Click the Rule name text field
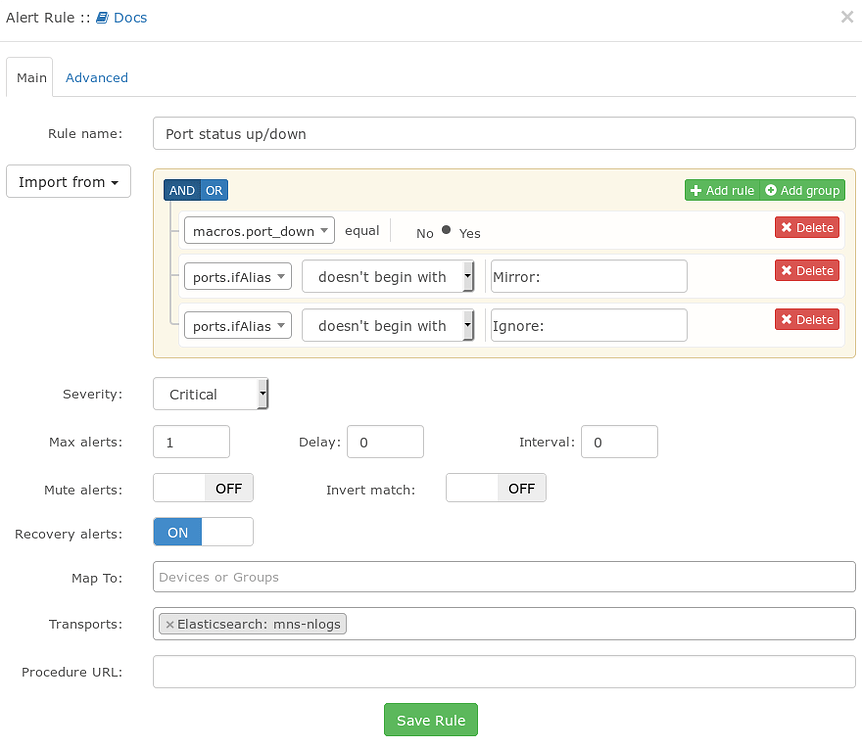The width and height of the screenshot is (862, 750). click(504, 133)
